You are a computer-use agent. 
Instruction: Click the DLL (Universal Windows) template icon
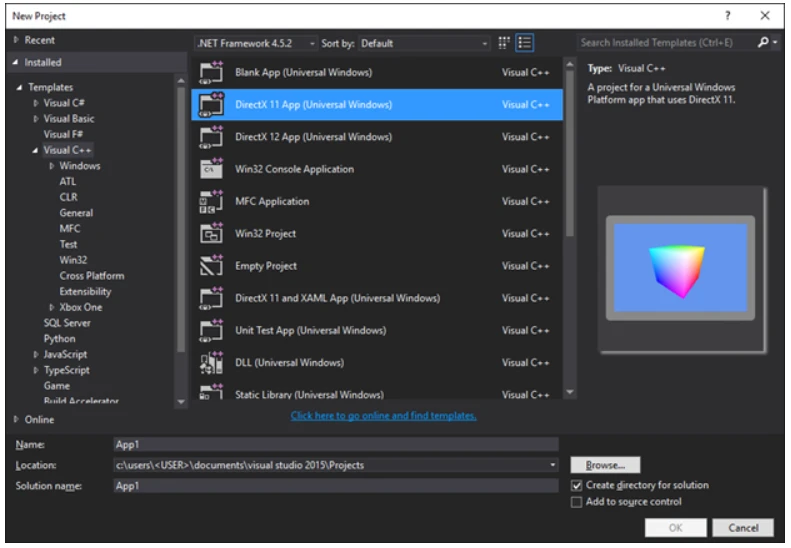pos(211,363)
